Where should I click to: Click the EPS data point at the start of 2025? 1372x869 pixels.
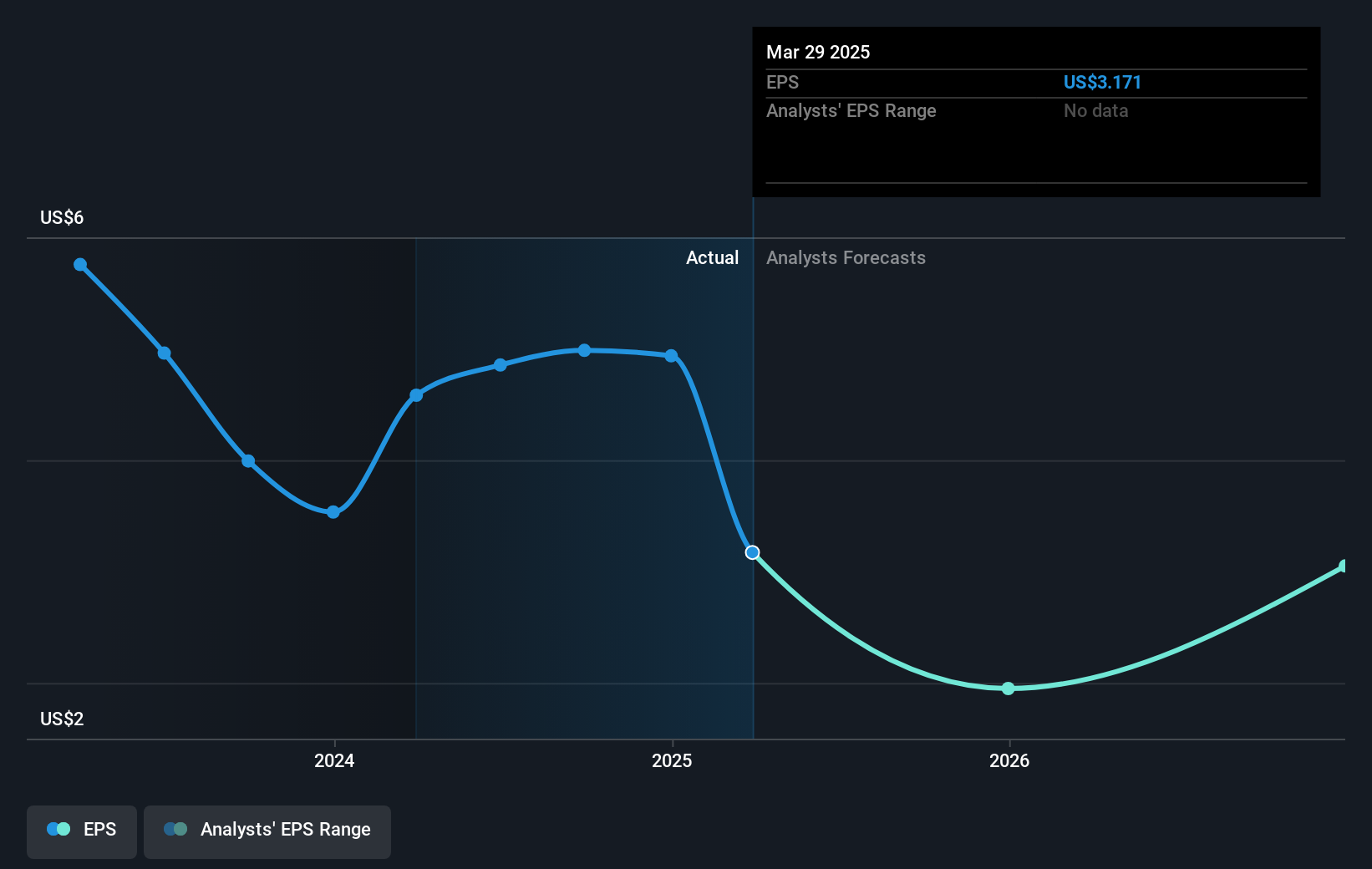[671, 356]
